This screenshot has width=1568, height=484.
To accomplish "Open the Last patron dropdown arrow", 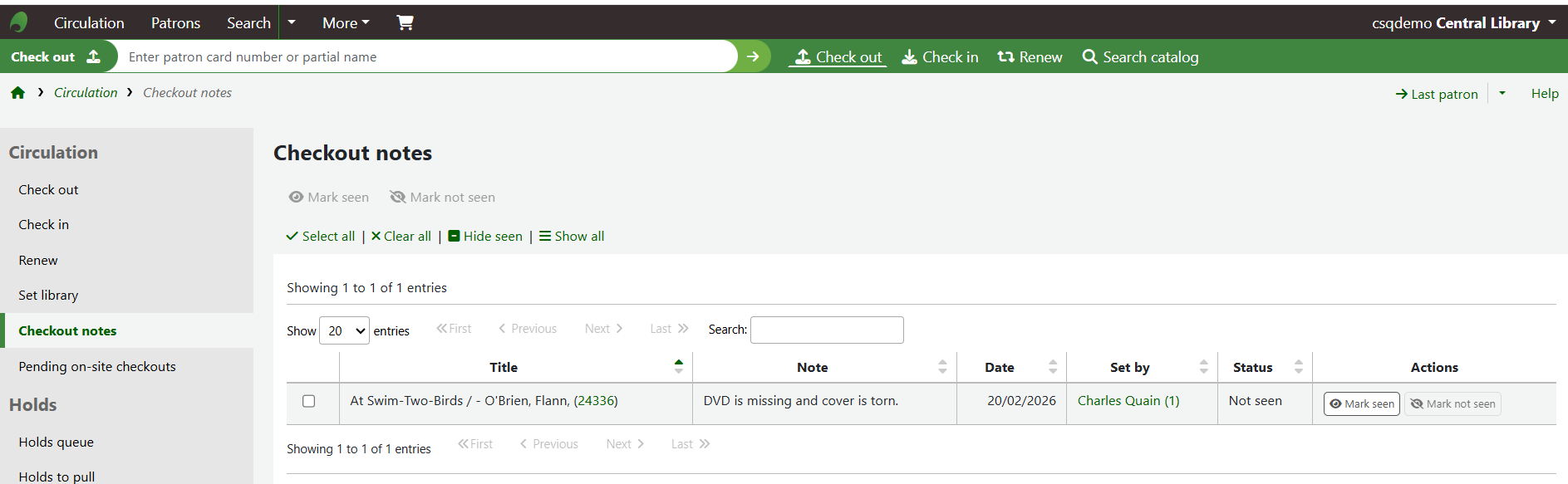I will click(x=1502, y=93).
